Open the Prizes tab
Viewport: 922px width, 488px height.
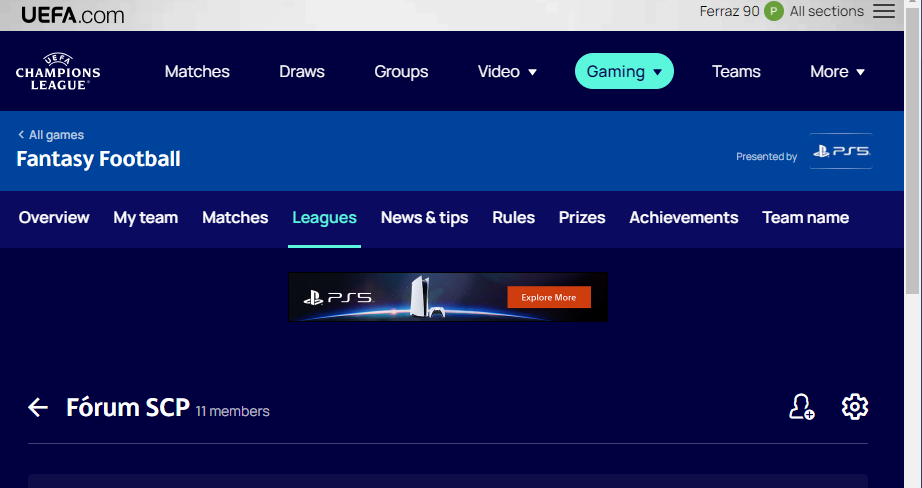click(x=582, y=218)
